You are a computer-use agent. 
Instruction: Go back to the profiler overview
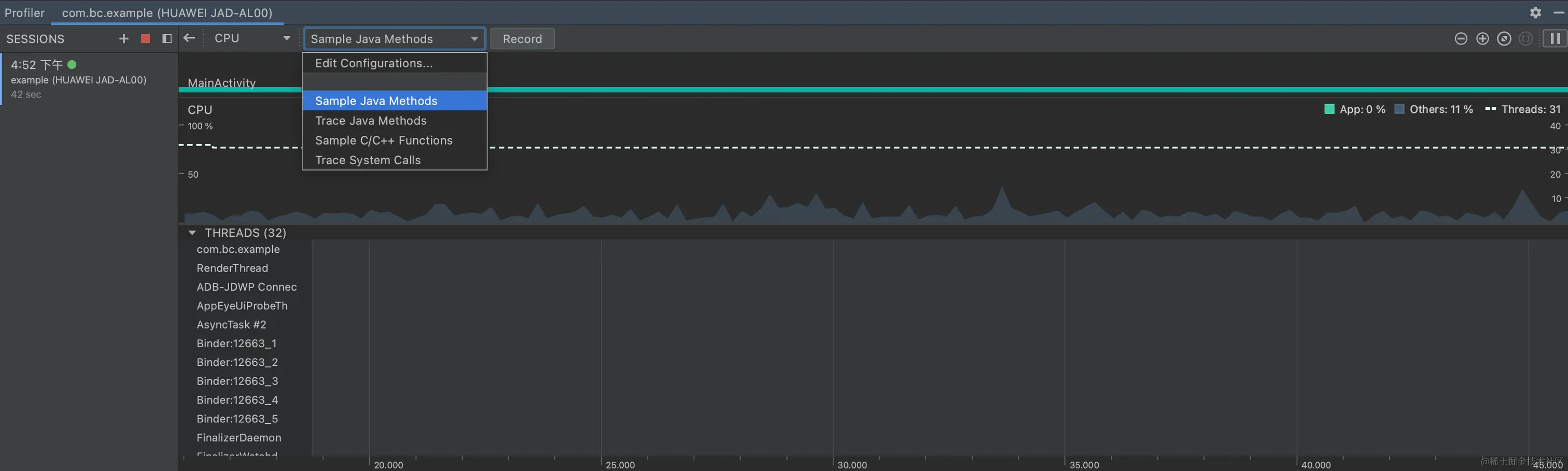click(x=189, y=38)
